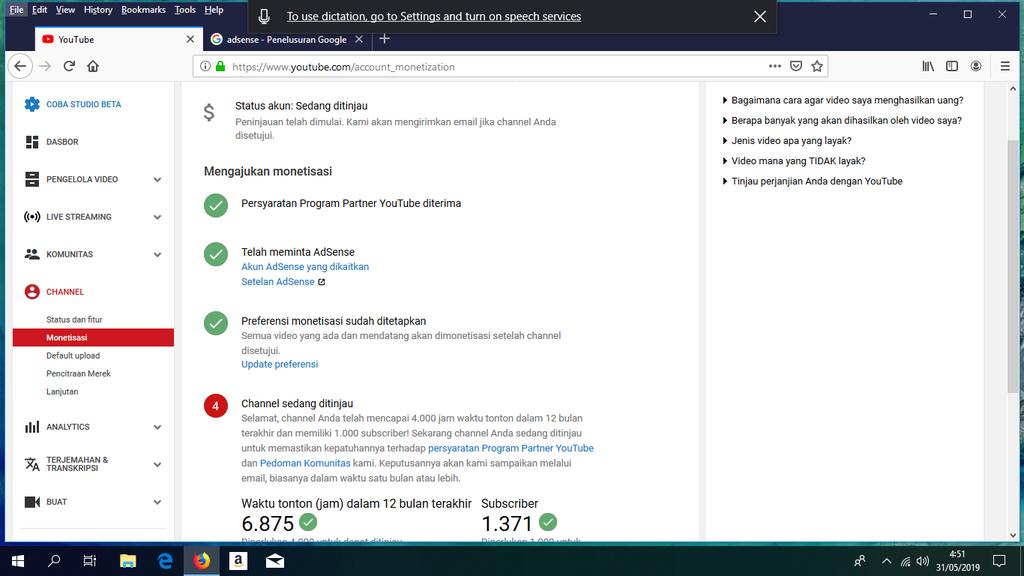Open the Firefox account icon
Image resolution: width=1024 pixels, height=576 pixels.
(x=976, y=66)
